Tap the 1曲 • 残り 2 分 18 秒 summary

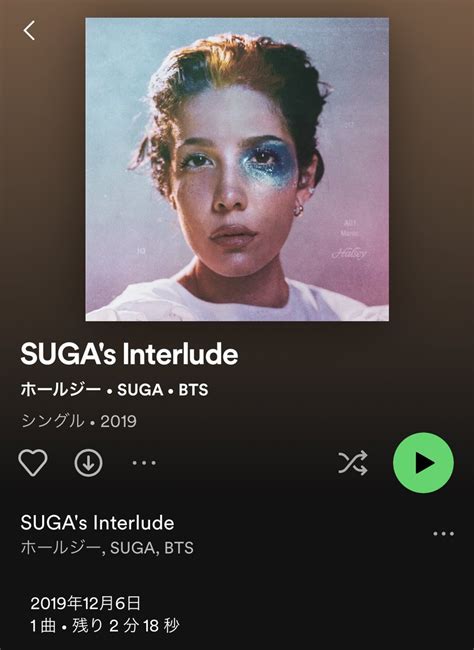(x=105, y=626)
